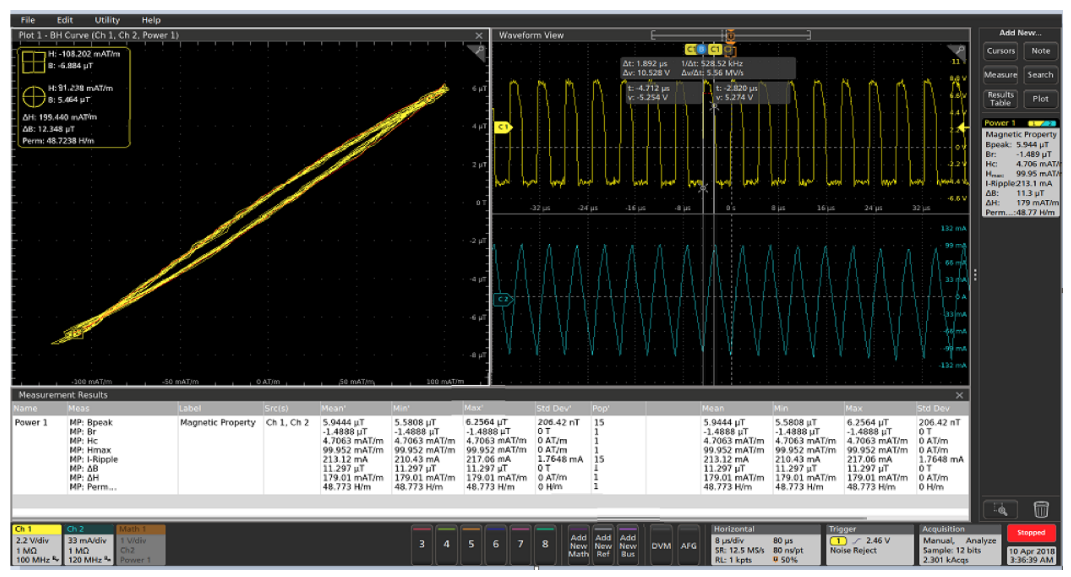Toggle acquisition with the red Stopped button
1071x577 pixels.
coord(1032,532)
